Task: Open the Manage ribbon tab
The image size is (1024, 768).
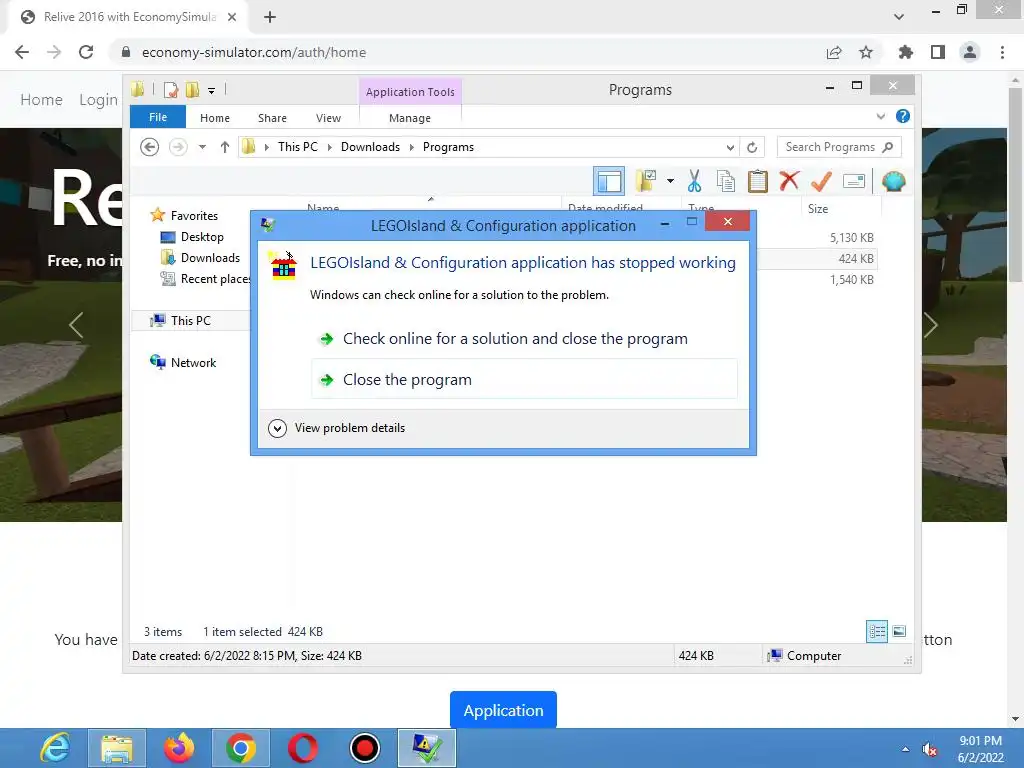Action: tap(409, 118)
